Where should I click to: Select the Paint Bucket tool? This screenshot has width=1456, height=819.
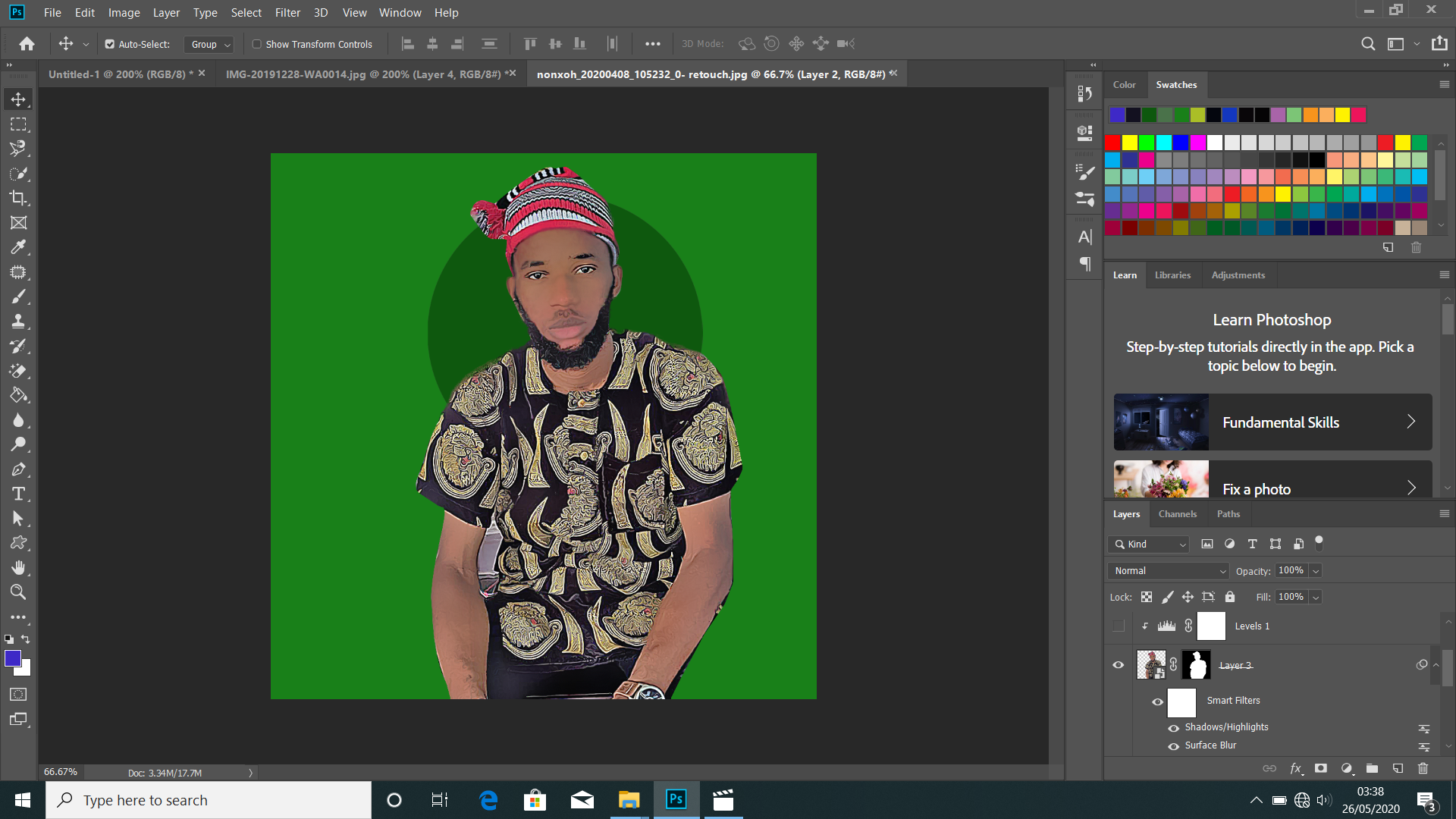pos(18,395)
